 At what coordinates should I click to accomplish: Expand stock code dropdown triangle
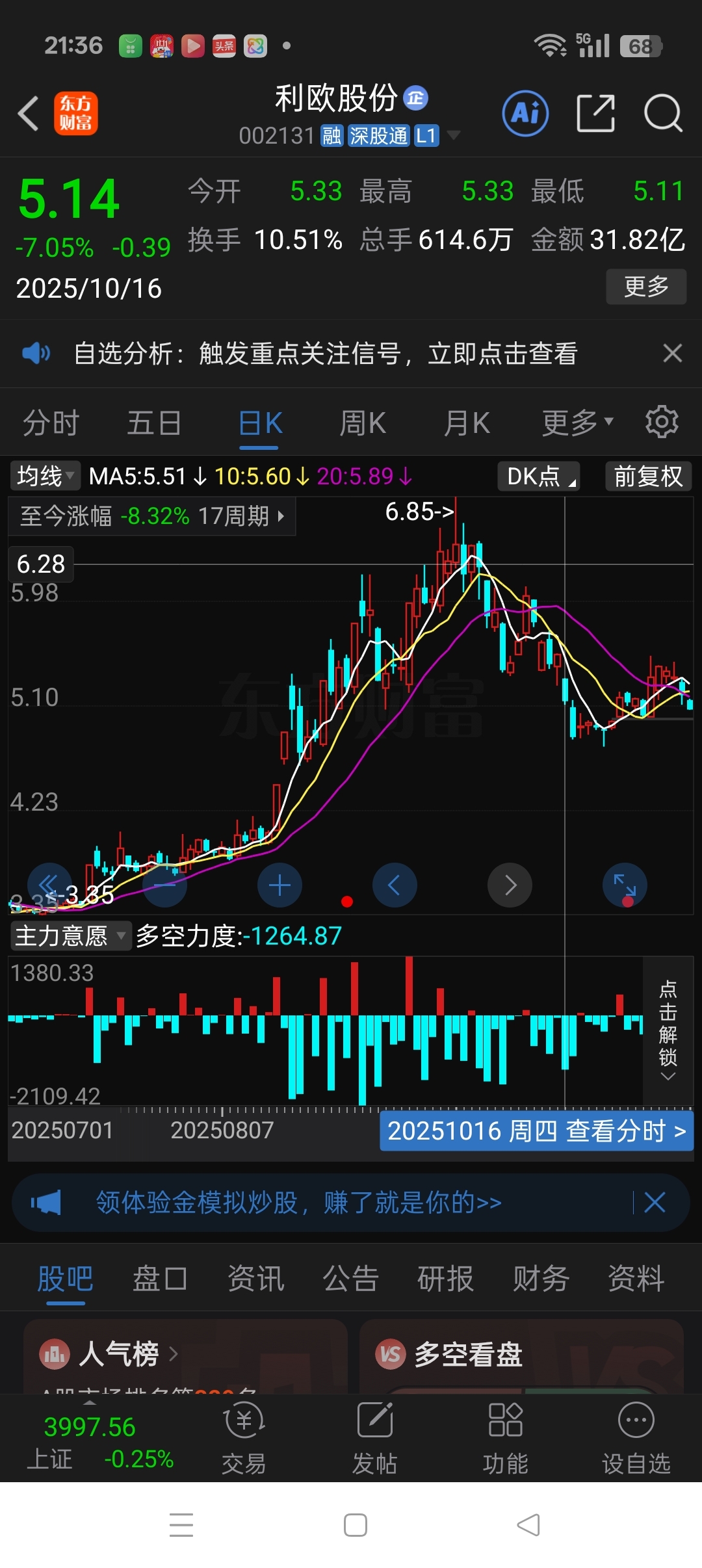coord(454,135)
